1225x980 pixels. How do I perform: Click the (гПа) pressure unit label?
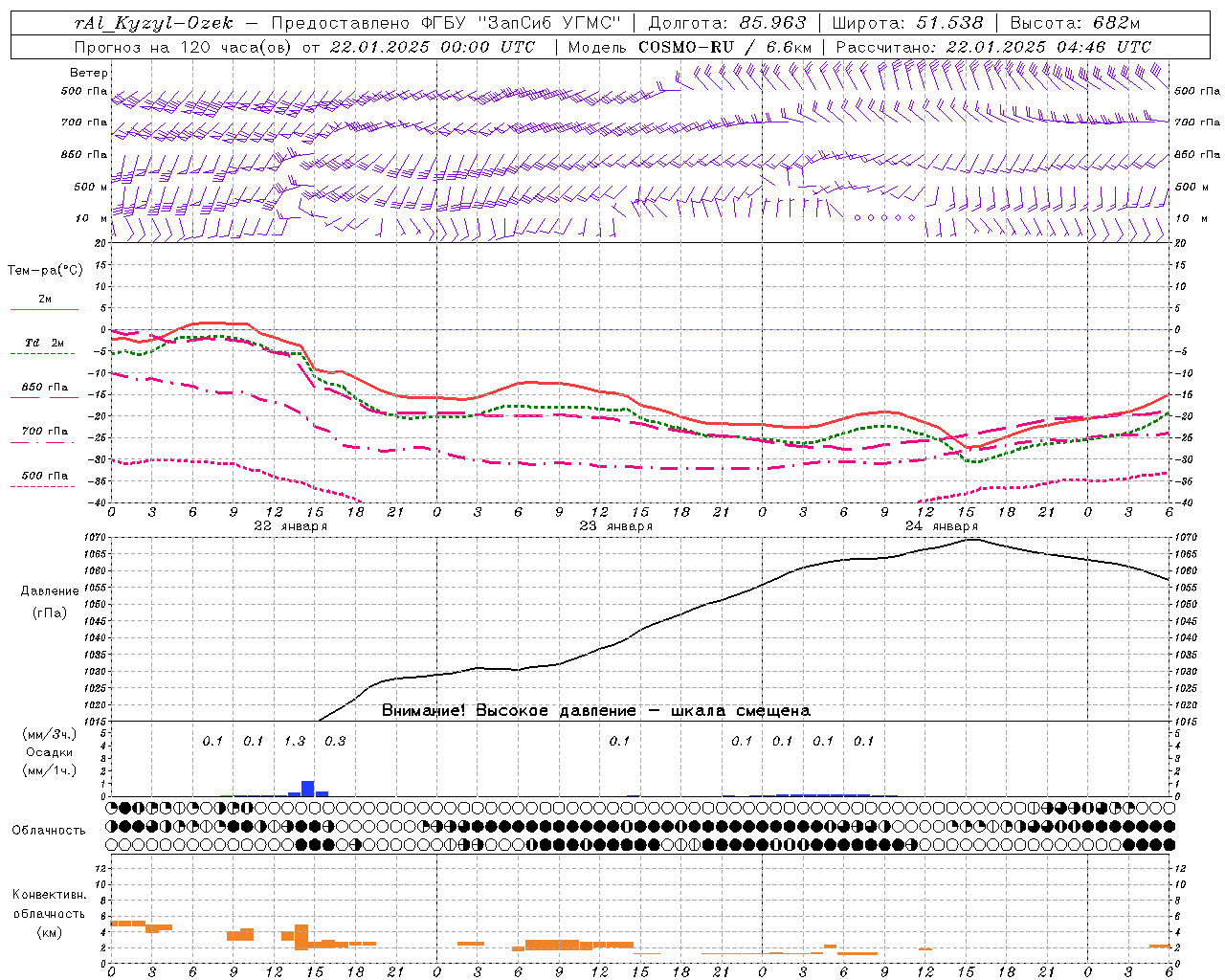[50, 612]
